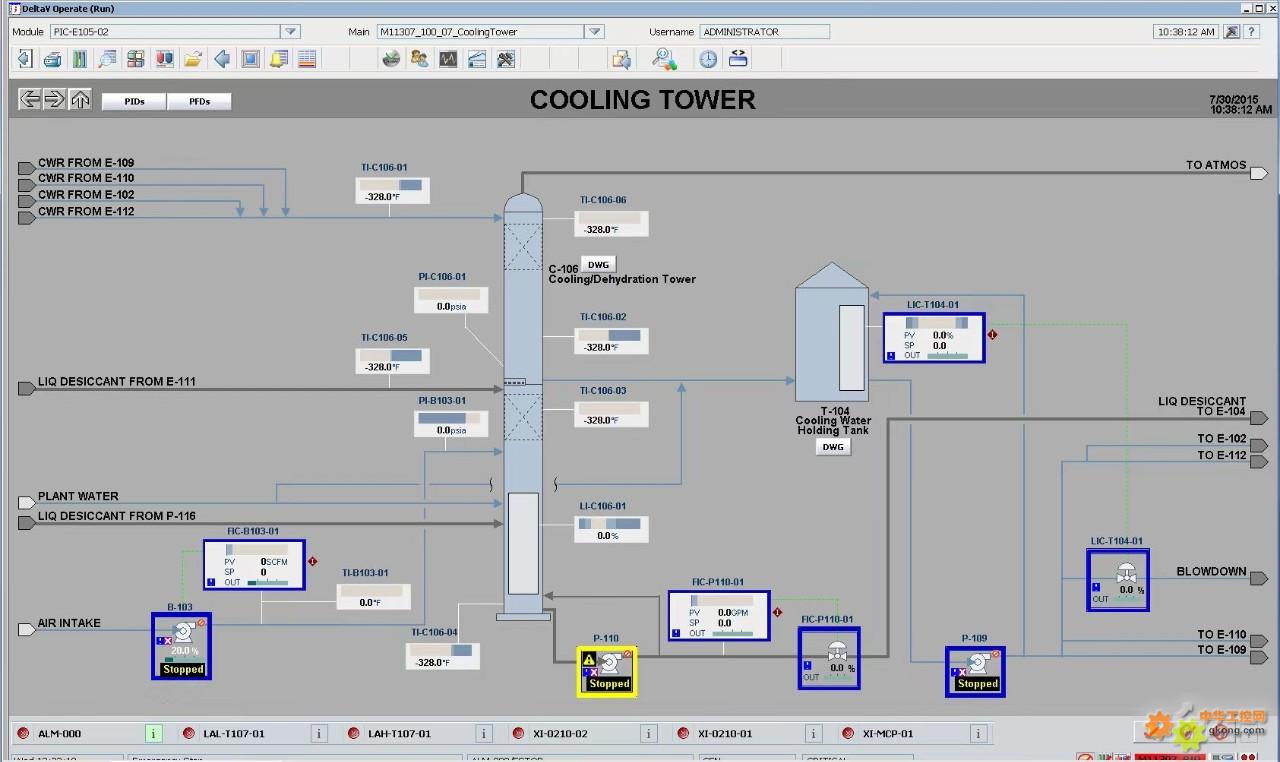Click the alarm bell toolbar icon
The width and height of the screenshot is (1280, 762).
pos(279,59)
